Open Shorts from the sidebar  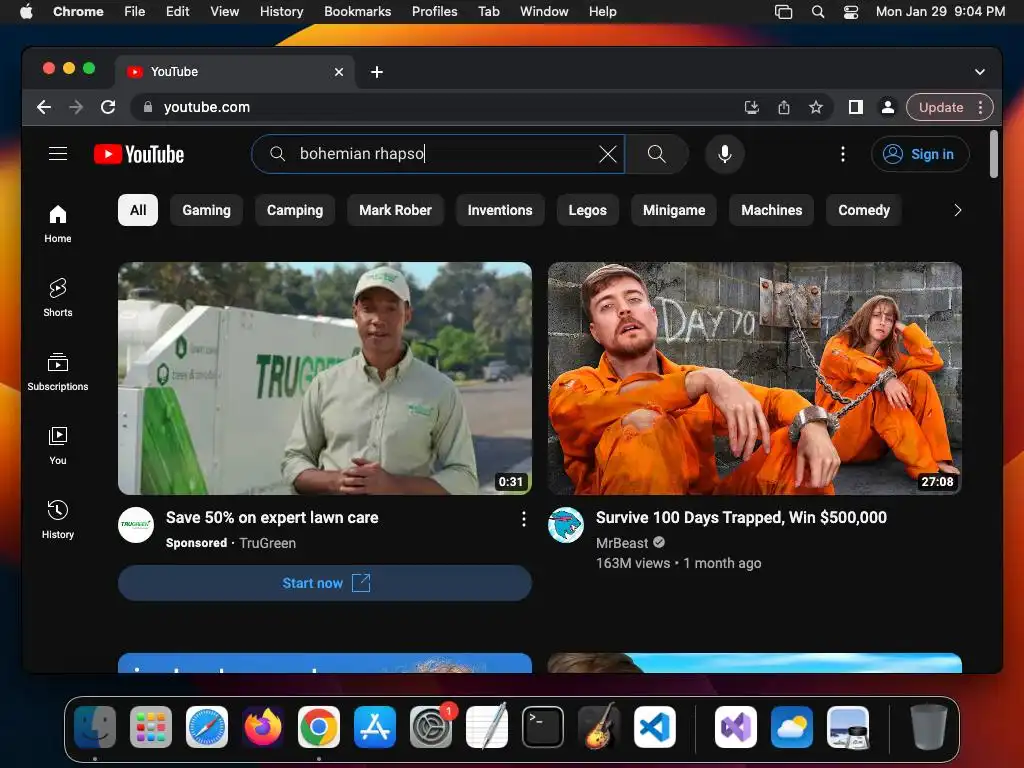click(58, 298)
